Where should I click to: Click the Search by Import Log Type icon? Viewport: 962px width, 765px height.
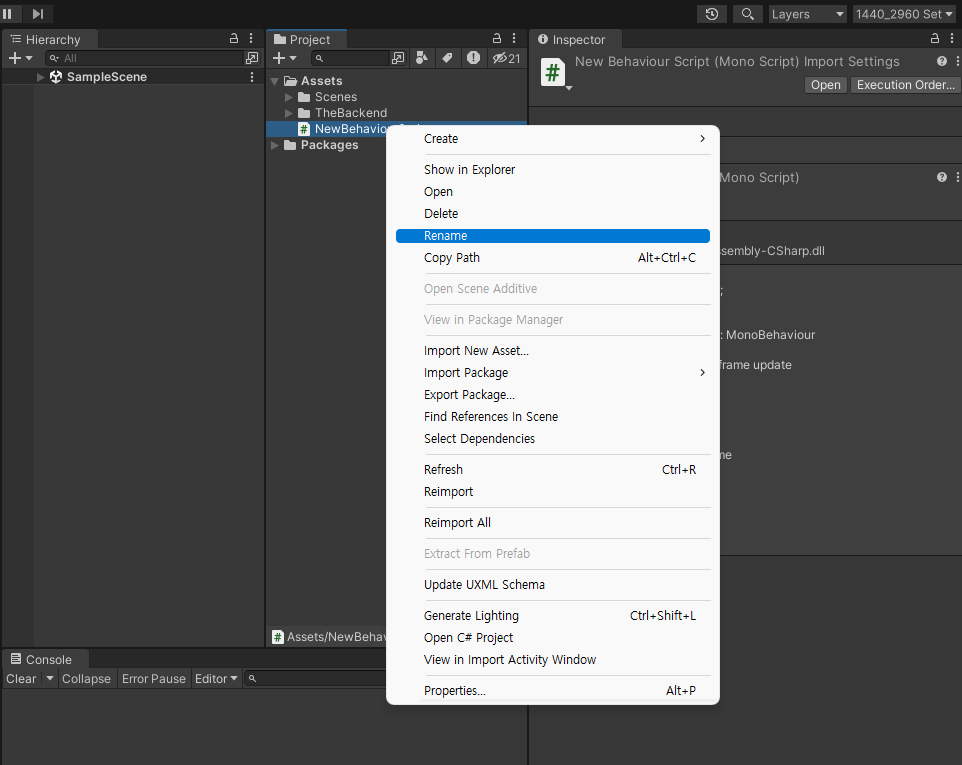(473, 58)
